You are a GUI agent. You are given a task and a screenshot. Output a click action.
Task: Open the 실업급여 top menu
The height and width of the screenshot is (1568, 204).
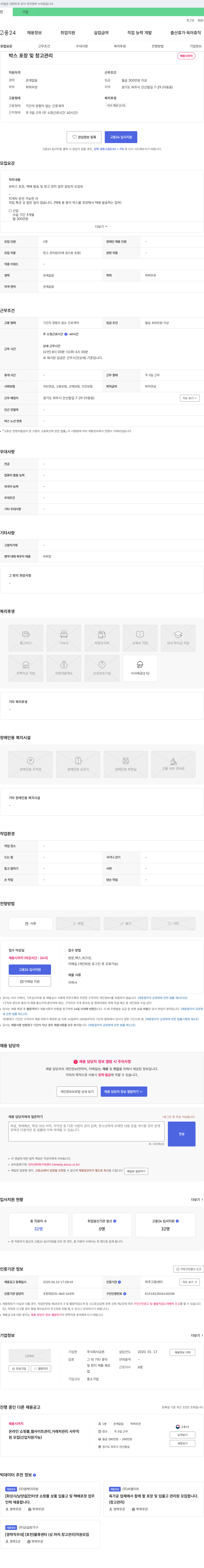click(x=101, y=33)
